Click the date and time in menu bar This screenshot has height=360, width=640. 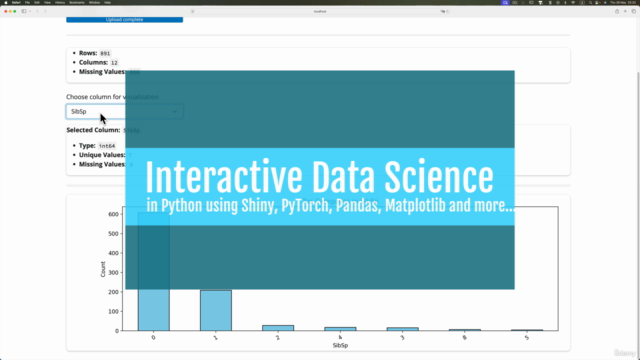click(x=623, y=2)
